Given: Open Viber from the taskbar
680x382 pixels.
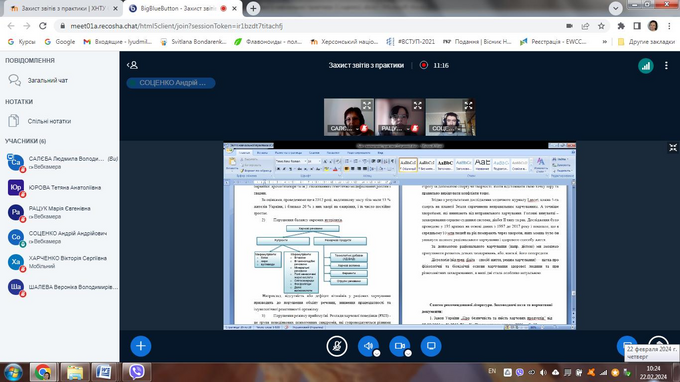Looking at the screenshot, I should coord(137,372).
